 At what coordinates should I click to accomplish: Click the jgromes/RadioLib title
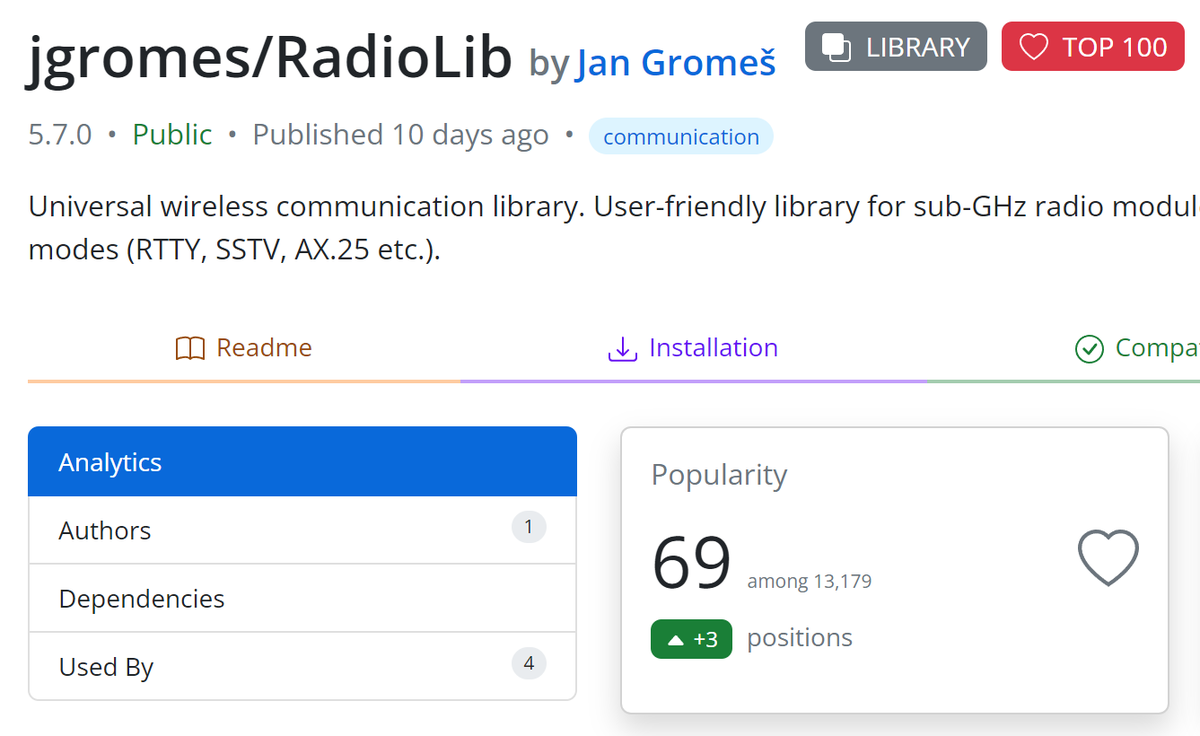point(270,58)
